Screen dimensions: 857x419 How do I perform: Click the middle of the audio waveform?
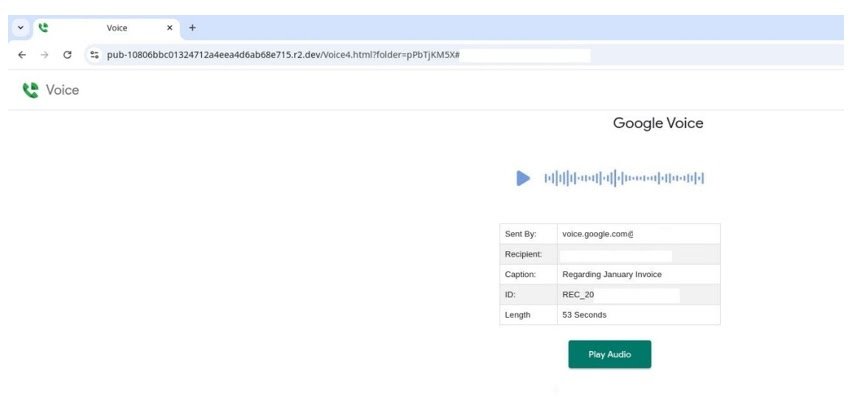[624, 178]
